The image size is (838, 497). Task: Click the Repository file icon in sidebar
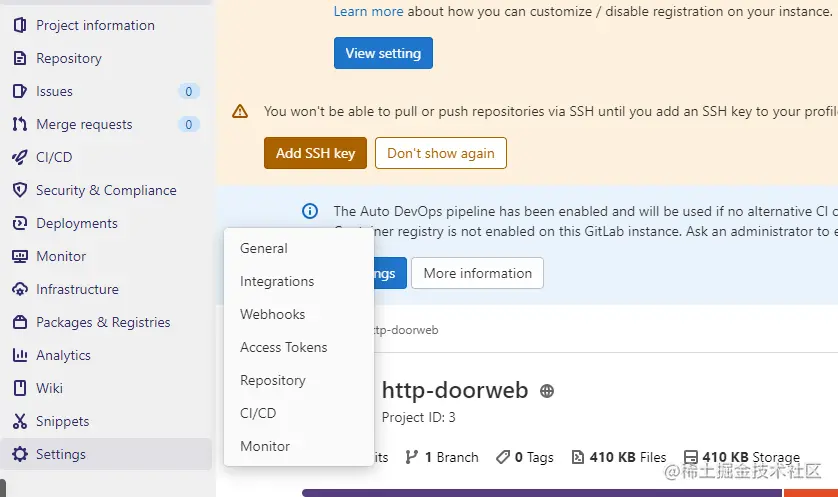(x=20, y=58)
